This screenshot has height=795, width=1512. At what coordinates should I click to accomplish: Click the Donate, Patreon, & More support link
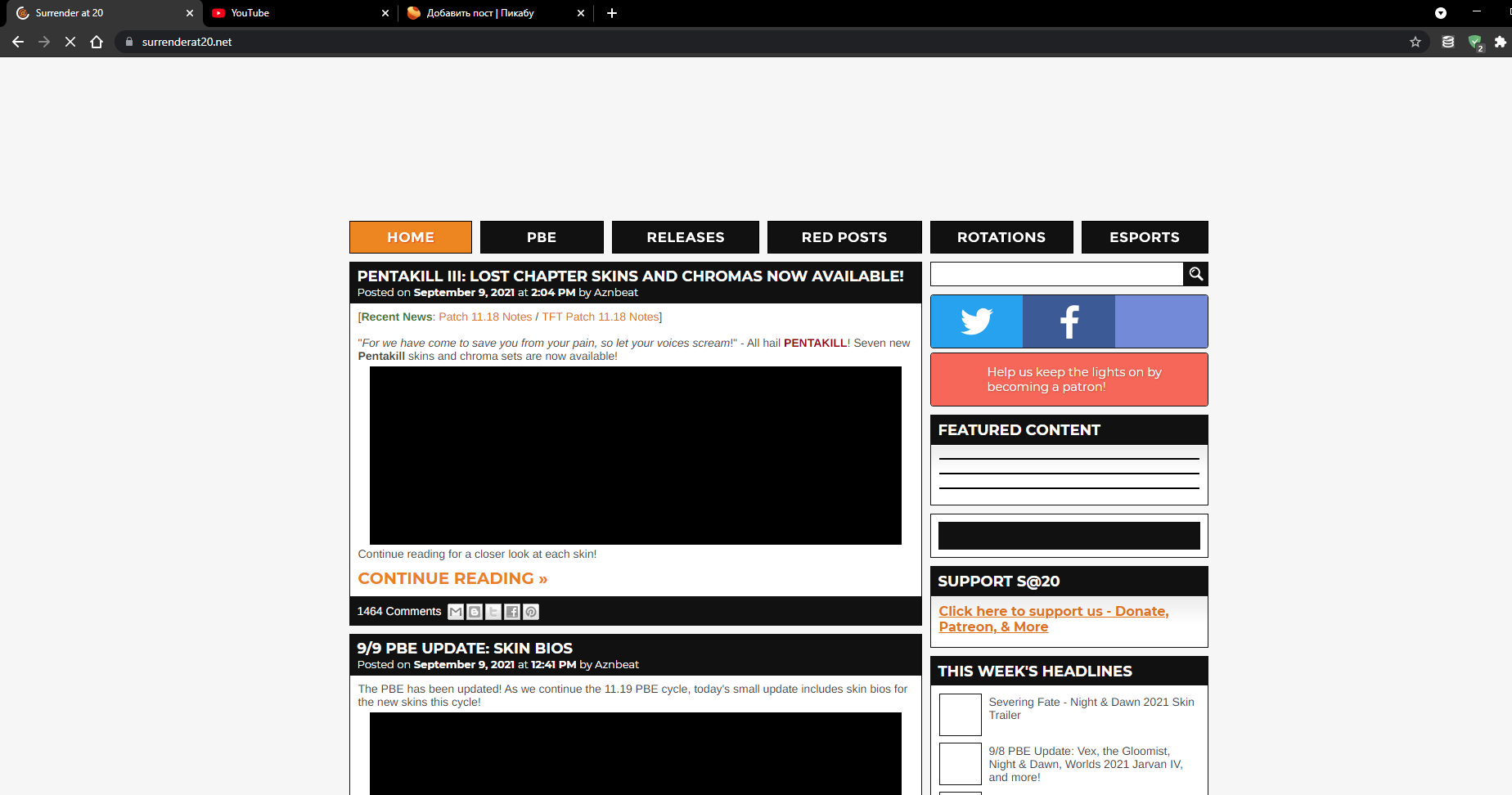(1054, 618)
